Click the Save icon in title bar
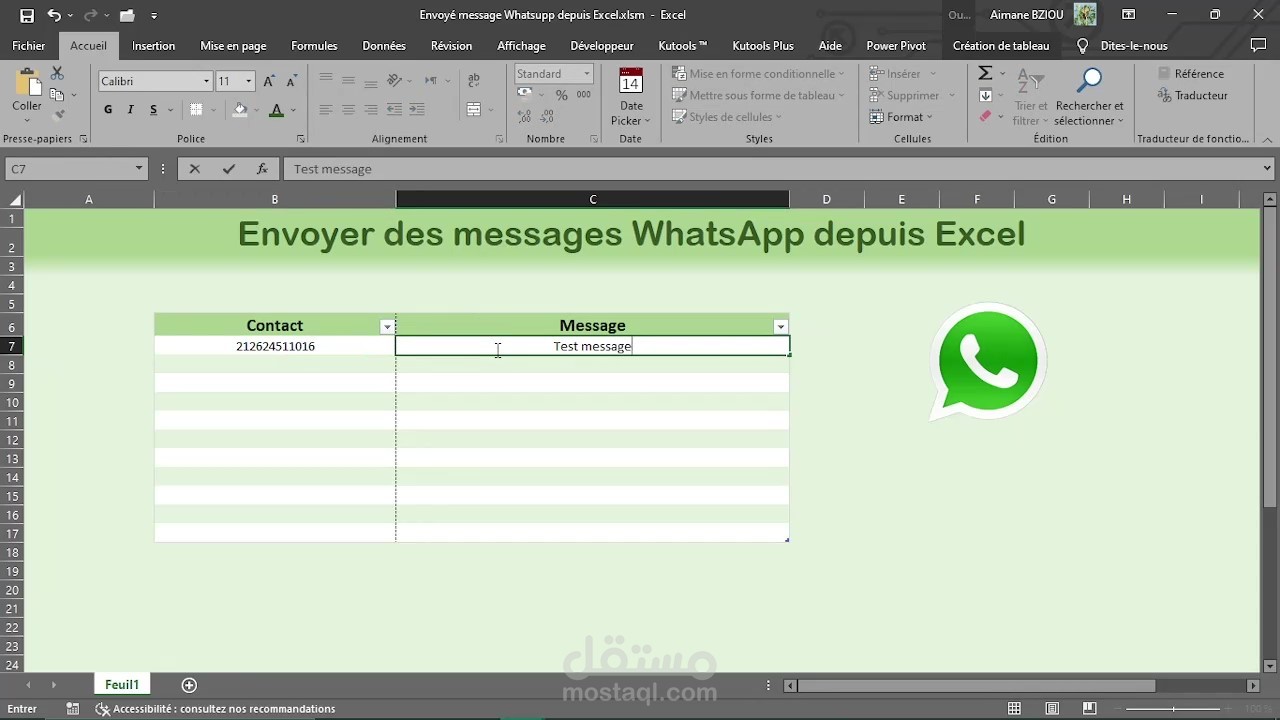Screen dimensions: 1280x720 point(27,15)
